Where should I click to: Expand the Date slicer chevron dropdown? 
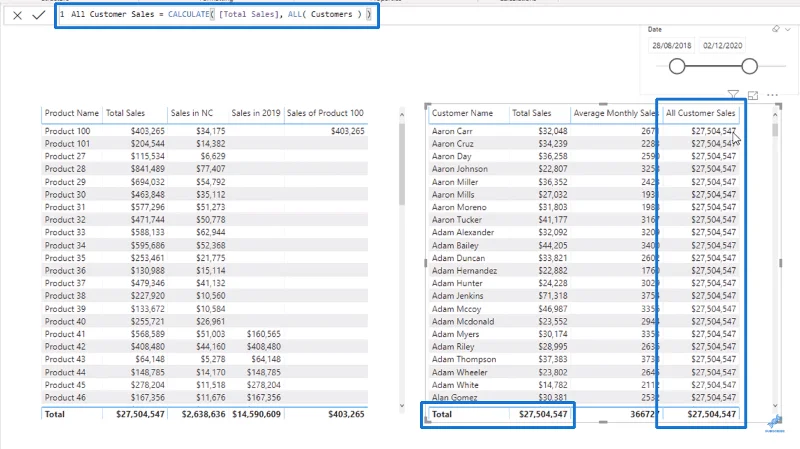pos(788,30)
